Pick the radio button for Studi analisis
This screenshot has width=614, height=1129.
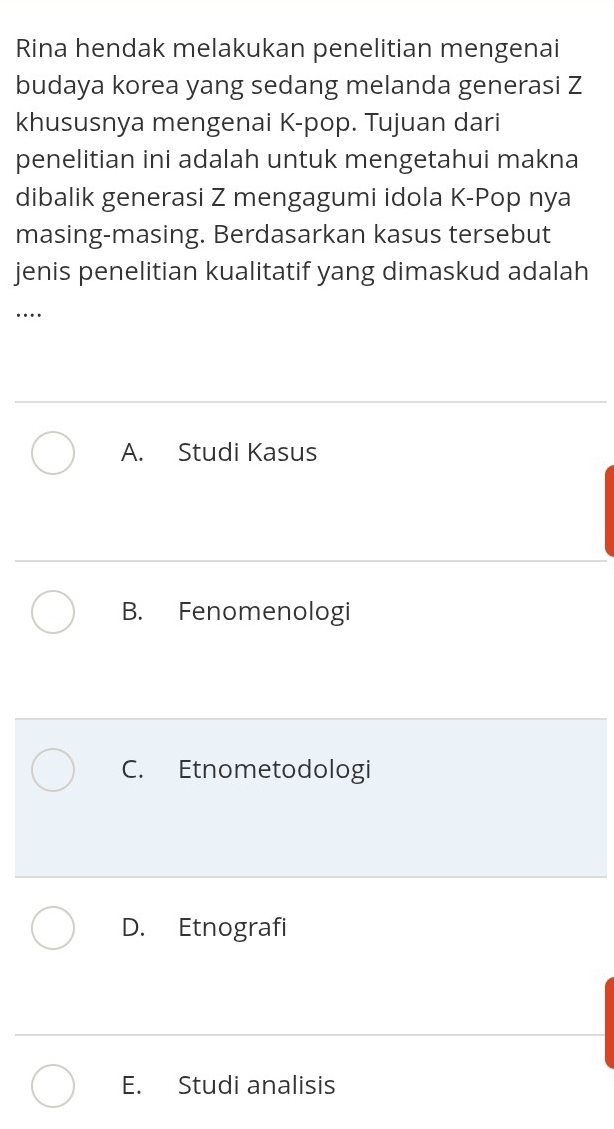53,1085
